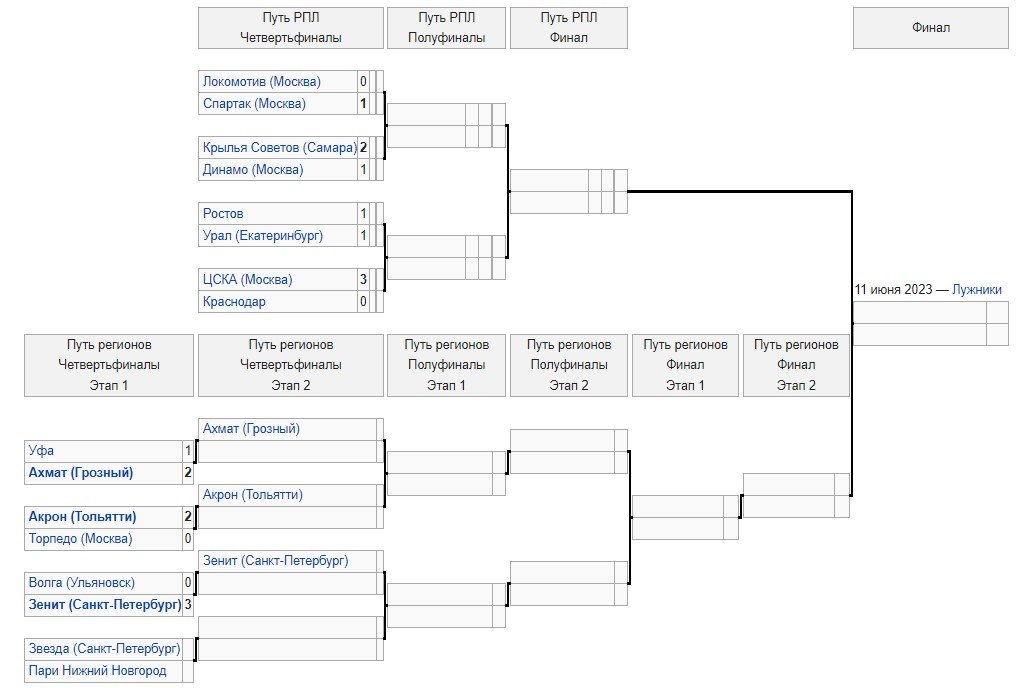Open the Лужники stadium link
Screen dimensions: 1026x688
coord(976,289)
